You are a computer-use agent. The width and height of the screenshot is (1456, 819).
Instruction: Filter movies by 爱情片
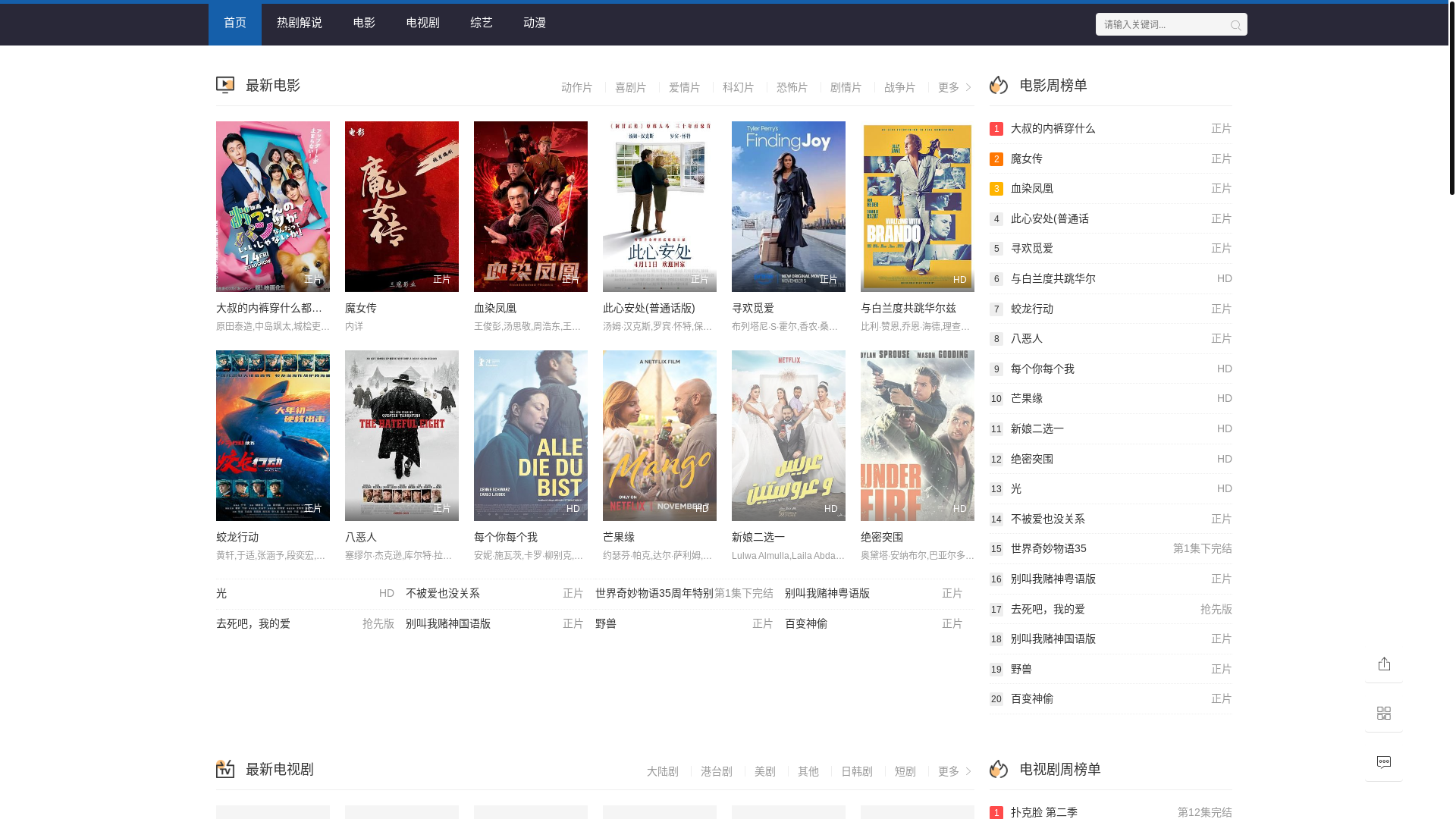pos(685,88)
